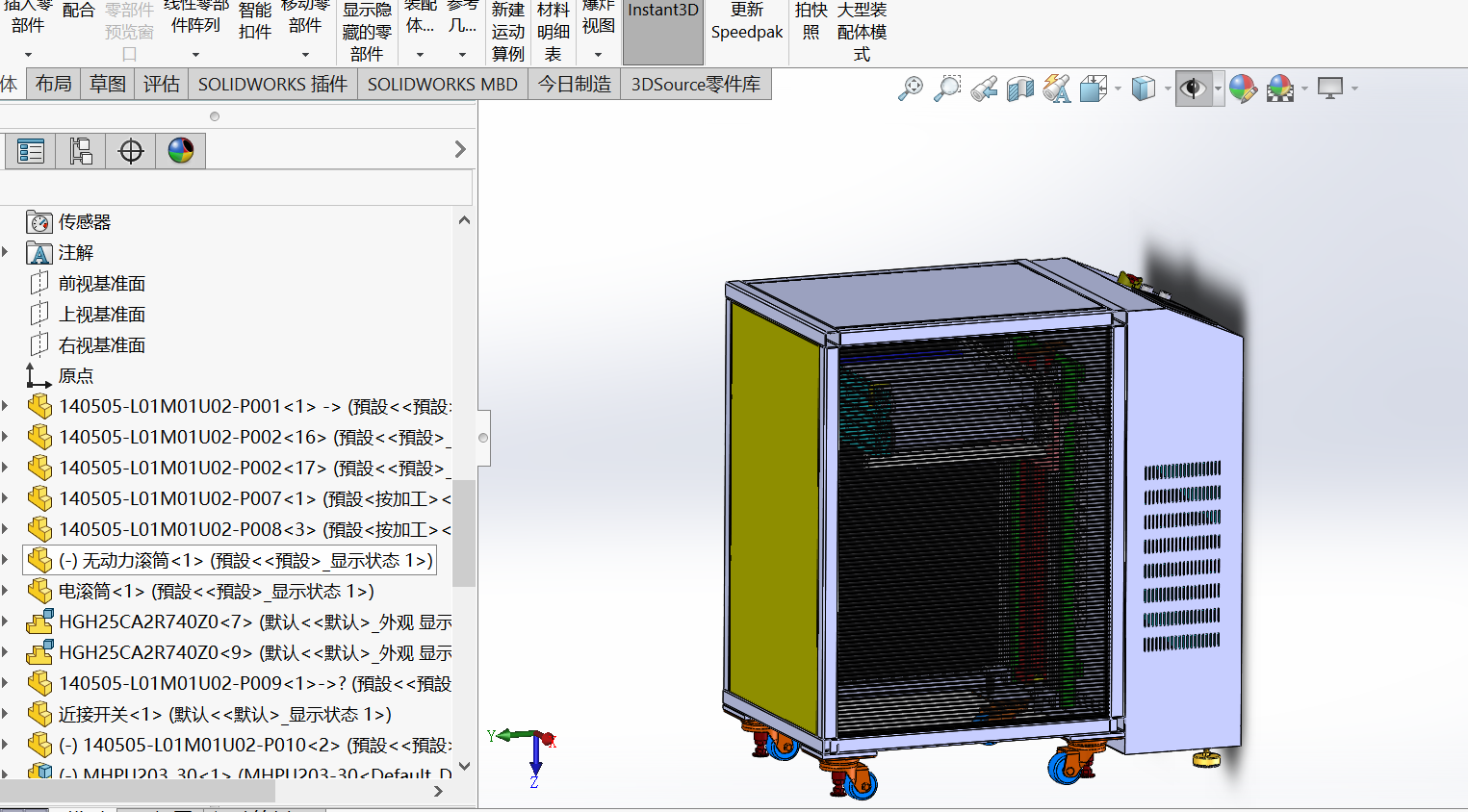Open View Orientation dropdown arrow
The width and height of the screenshot is (1468, 812).
click(x=1118, y=89)
